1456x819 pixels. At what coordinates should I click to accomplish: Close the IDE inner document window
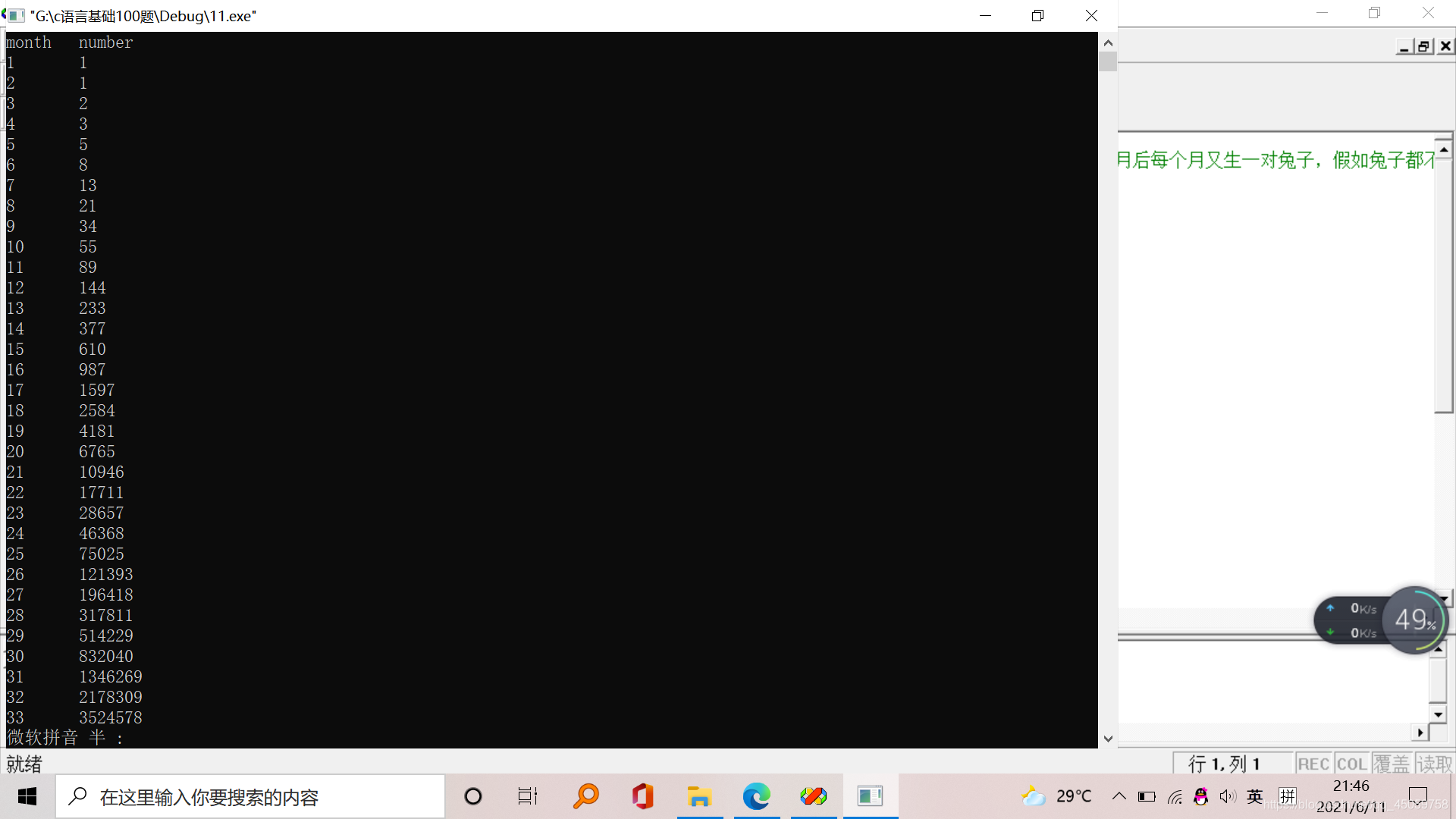1445,46
